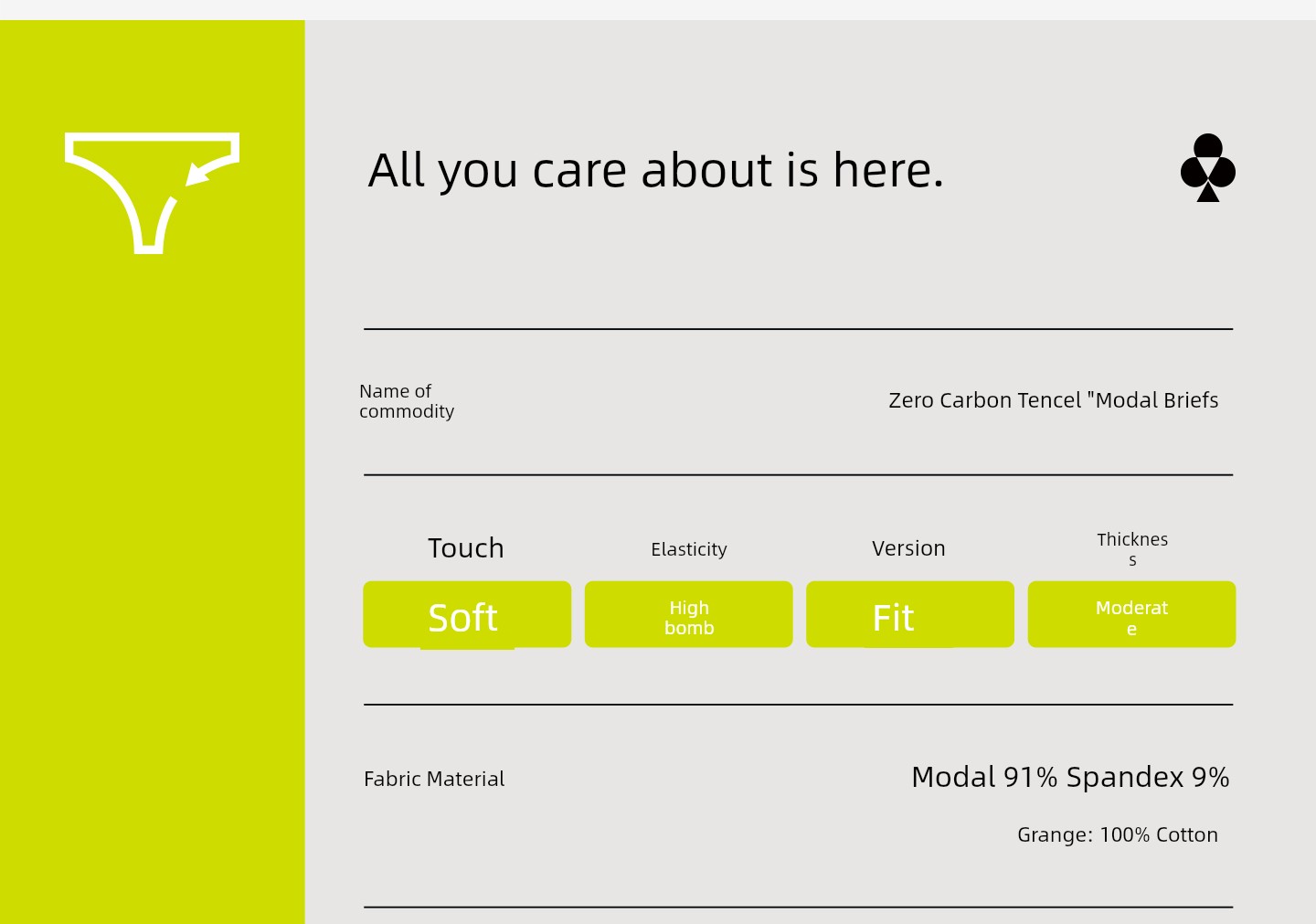Click the Fabric Material label
This screenshot has height=924, width=1316.
tap(434, 779)
